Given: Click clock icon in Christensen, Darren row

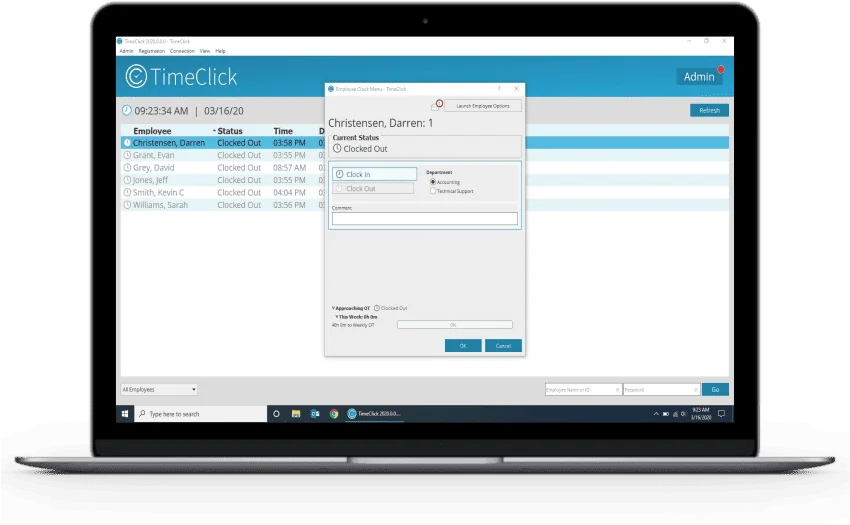Looking at the screenshot, I should click(x=127, y=143).
